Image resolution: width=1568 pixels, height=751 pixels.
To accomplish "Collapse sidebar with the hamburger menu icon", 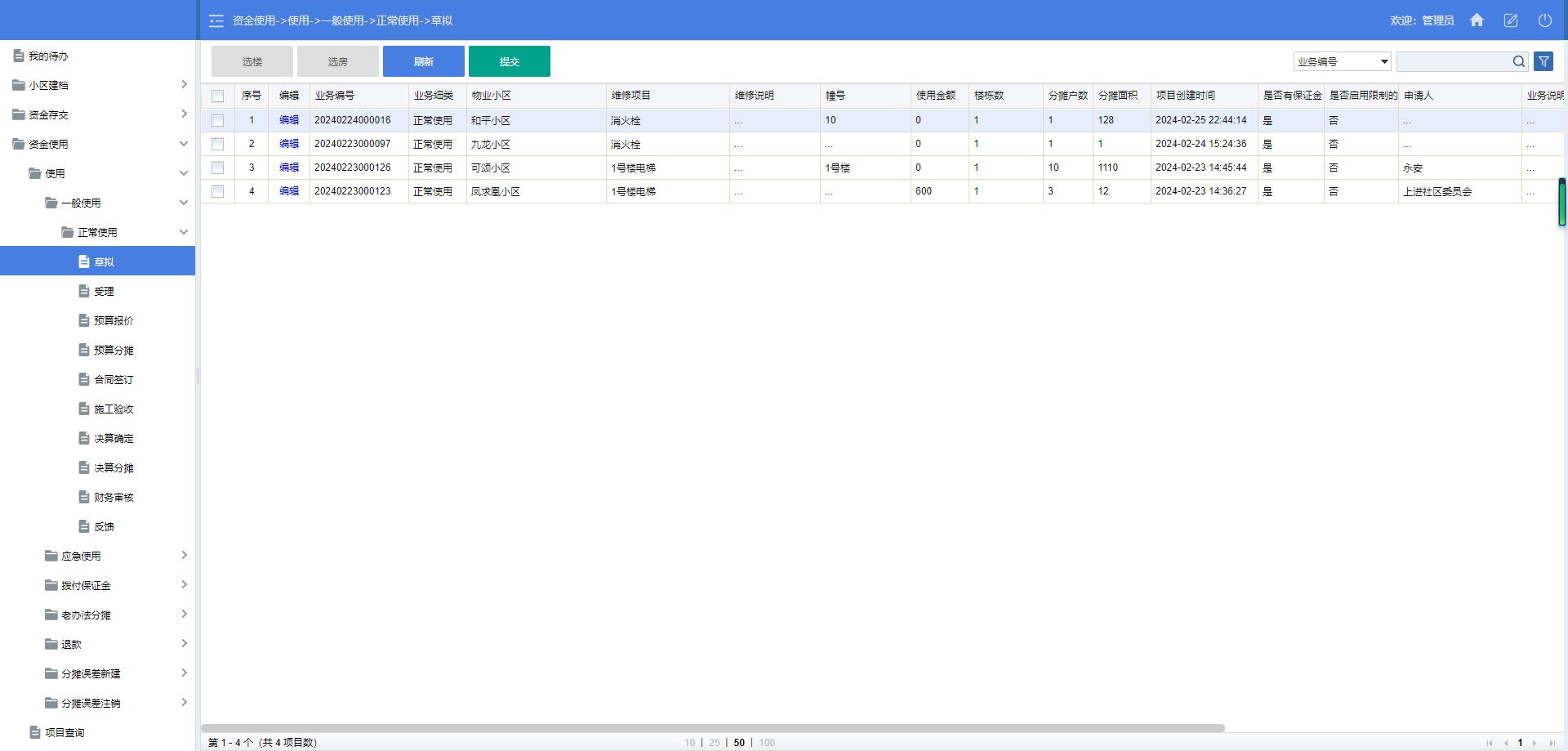I will [216, 20].
